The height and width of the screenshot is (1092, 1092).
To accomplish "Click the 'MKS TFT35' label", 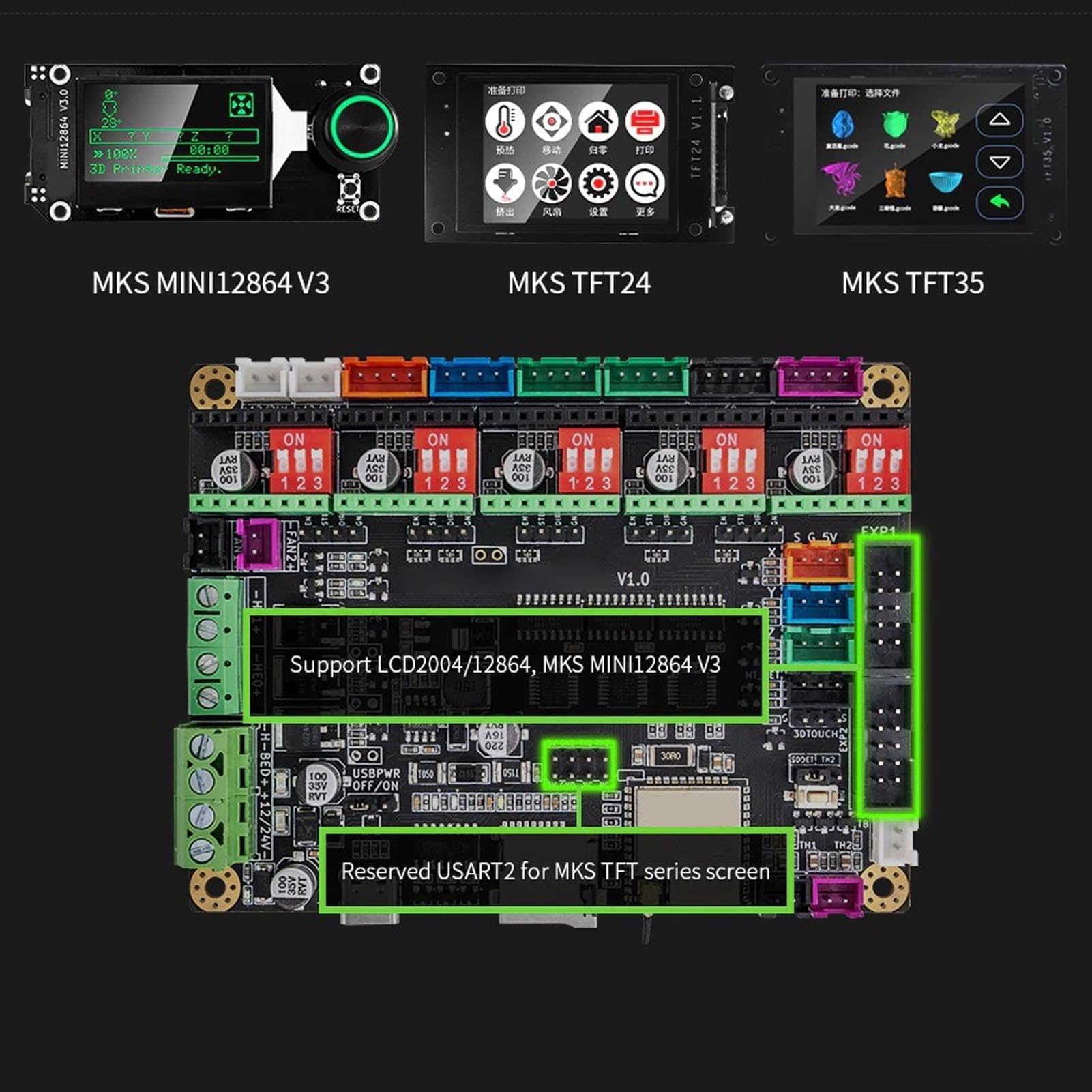I will [x=913, y=284].
